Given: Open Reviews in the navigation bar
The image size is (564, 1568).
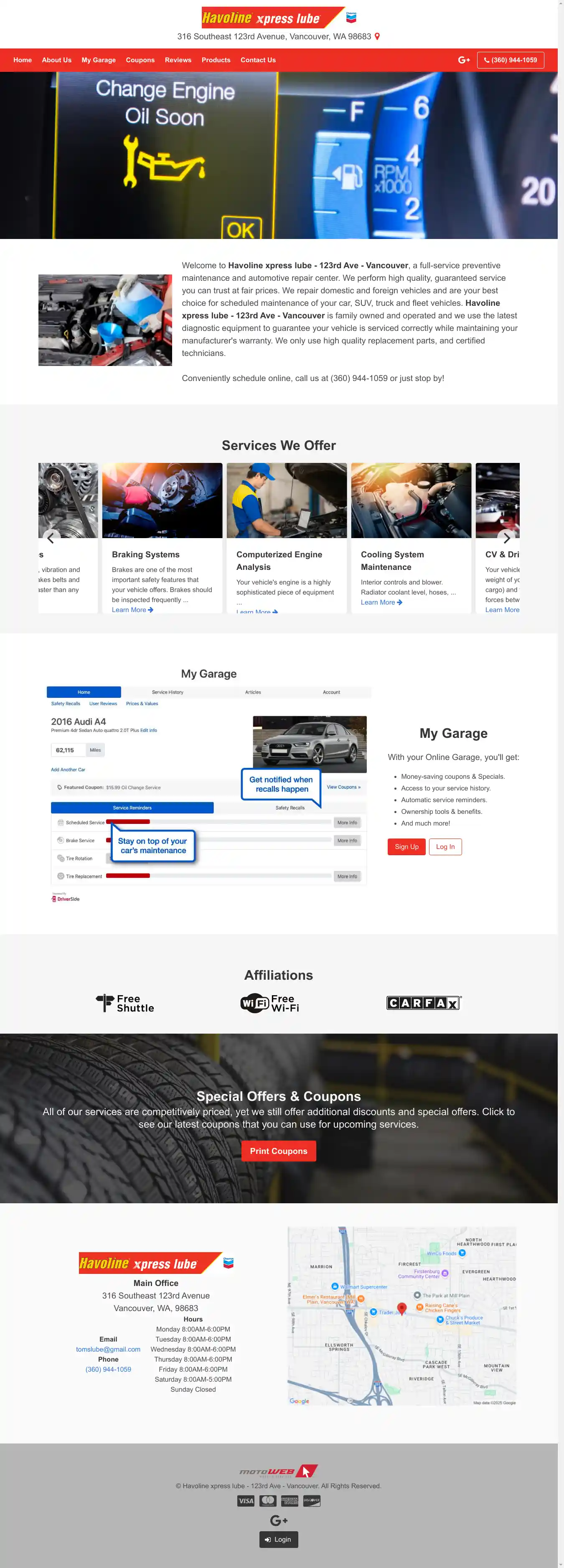Looking at the screenshot, I should (178, 60).
